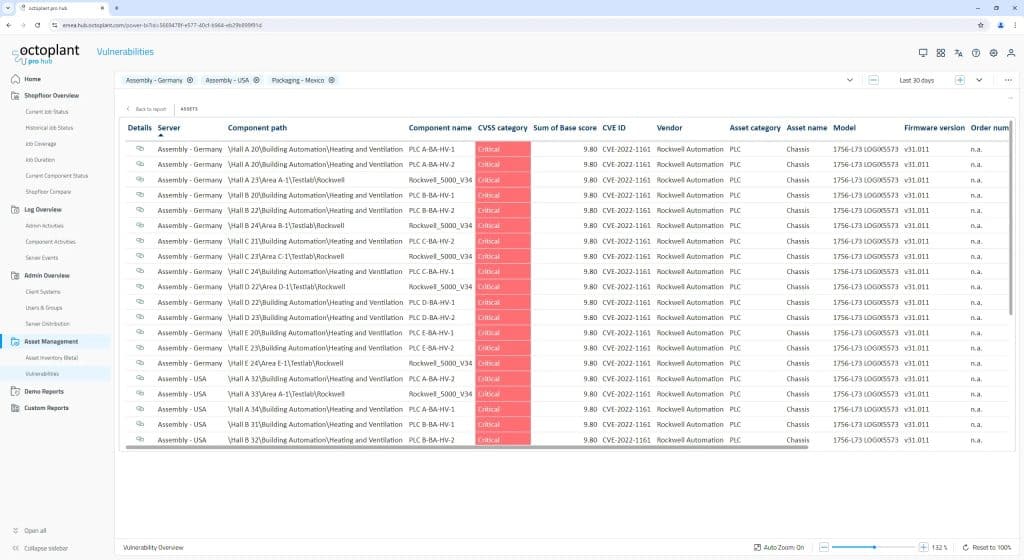Click Reset to 100% button
This screenshot has height=560, width=1024.
click(986, 548)
